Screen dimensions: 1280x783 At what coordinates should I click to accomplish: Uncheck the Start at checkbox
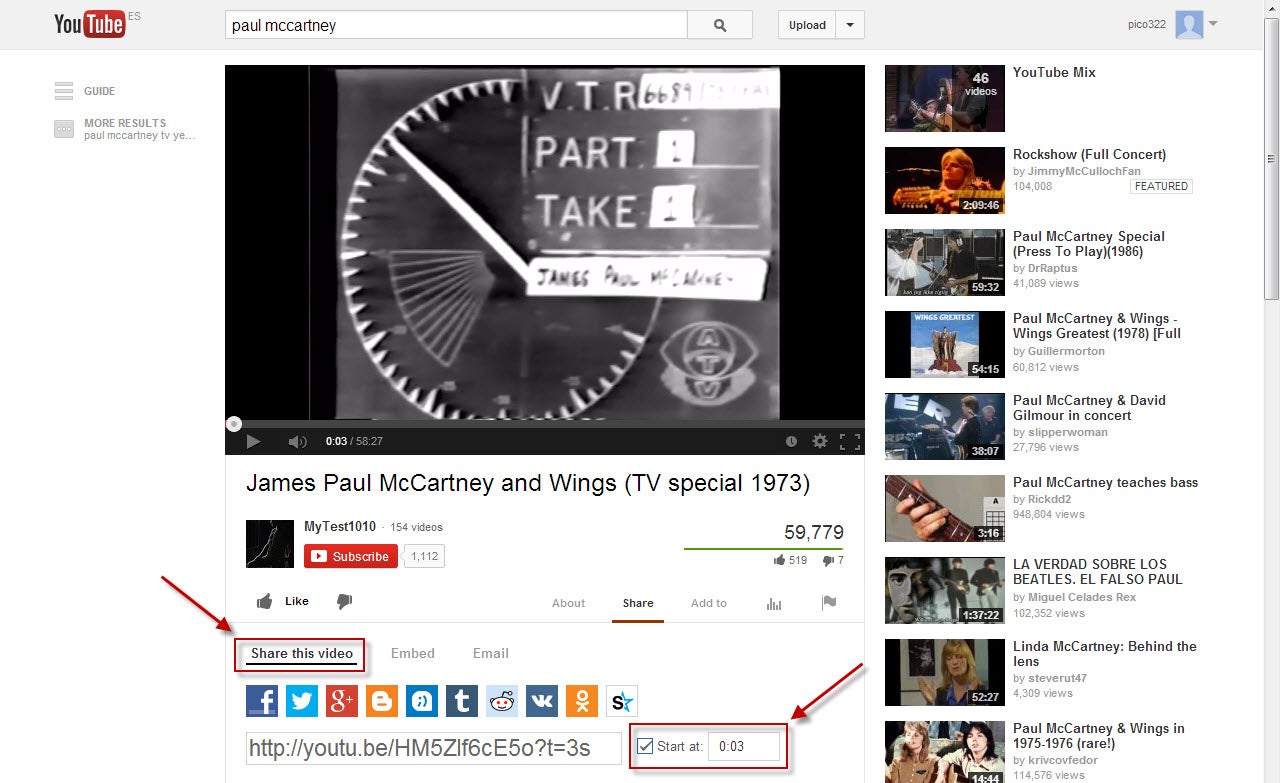[646, 746]
